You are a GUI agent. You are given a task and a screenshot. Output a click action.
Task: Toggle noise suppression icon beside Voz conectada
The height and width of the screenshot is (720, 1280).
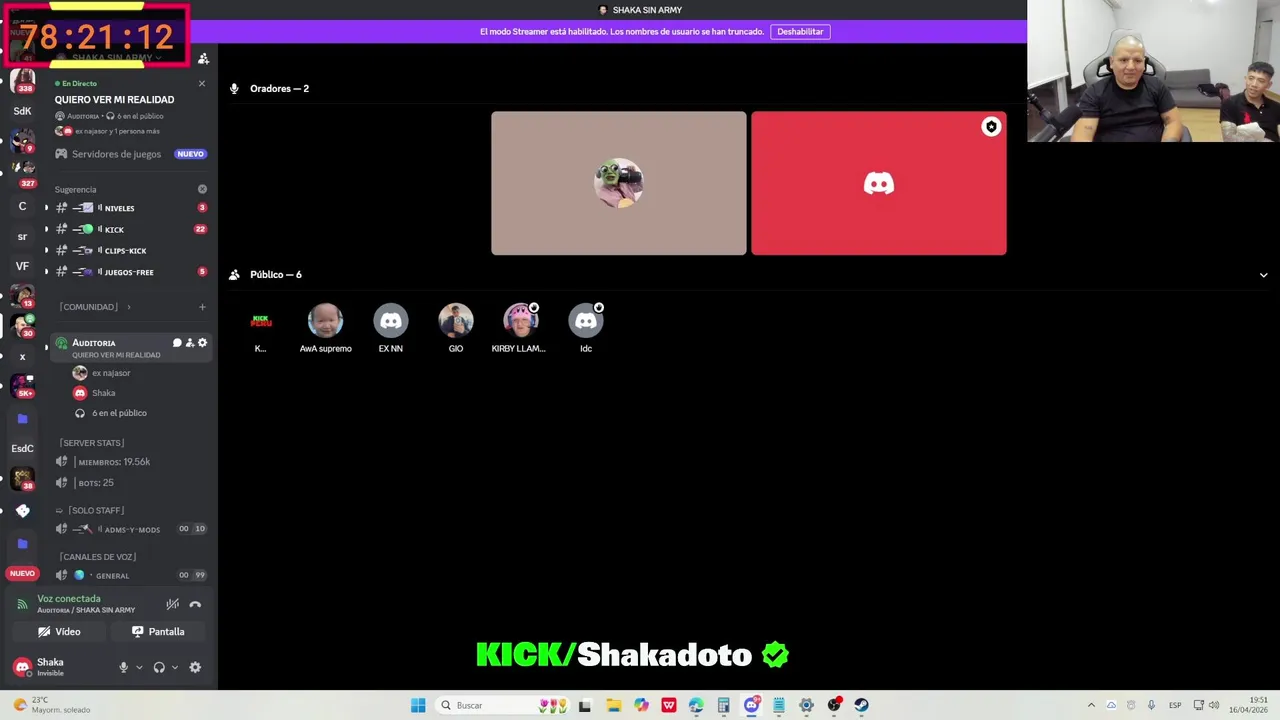pos(172,604)
